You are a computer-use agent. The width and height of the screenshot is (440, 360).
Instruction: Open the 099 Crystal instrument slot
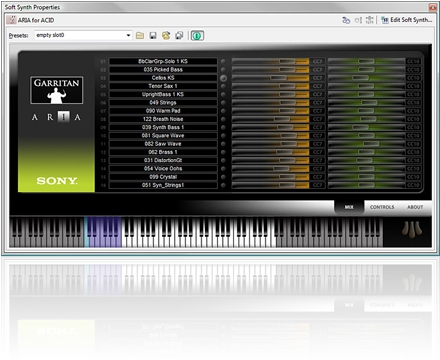coord(163,177)
